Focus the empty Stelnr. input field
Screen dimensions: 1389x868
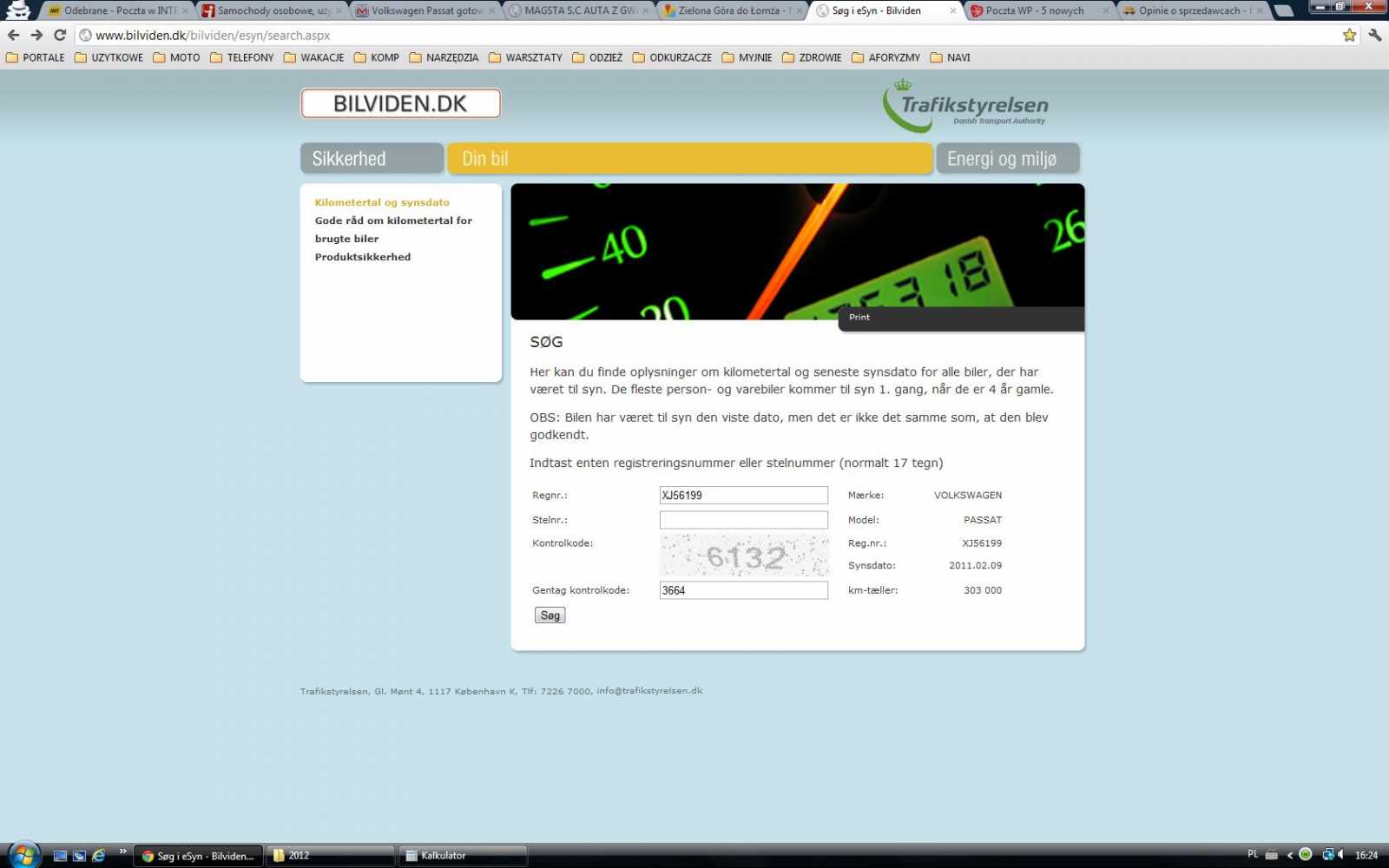tap(744, 520)
